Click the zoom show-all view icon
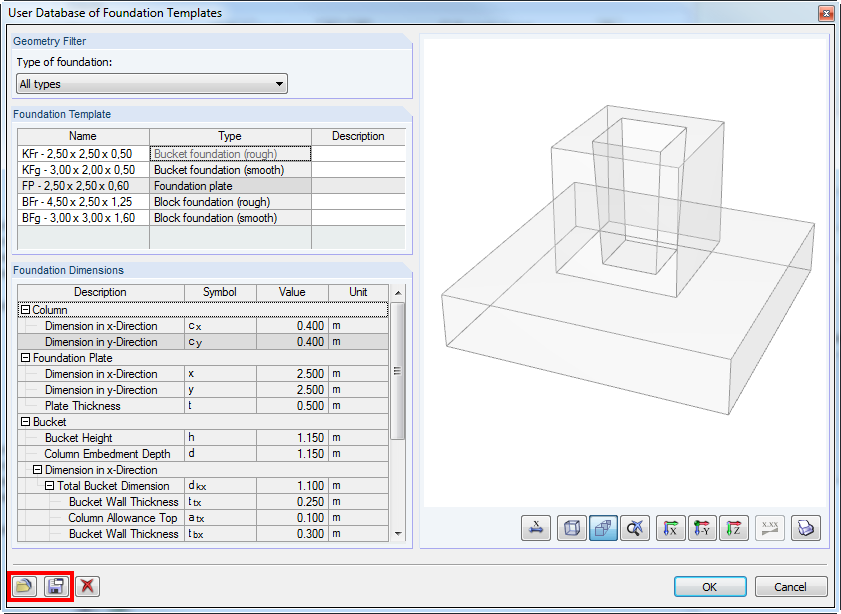Viewport: 841px width, 614px height. [635, 528]
